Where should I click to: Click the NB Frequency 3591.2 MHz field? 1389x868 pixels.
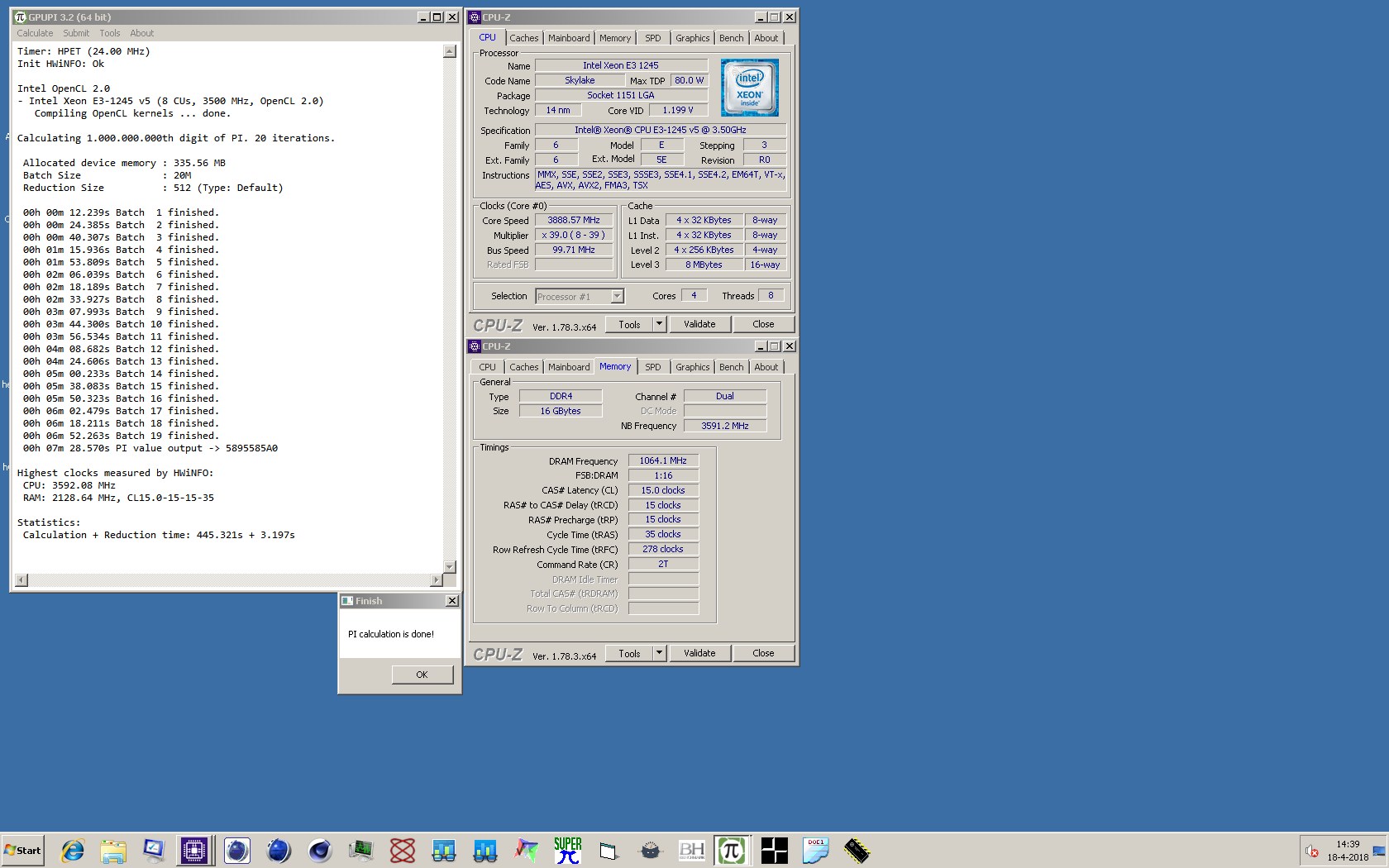(725, 426)
